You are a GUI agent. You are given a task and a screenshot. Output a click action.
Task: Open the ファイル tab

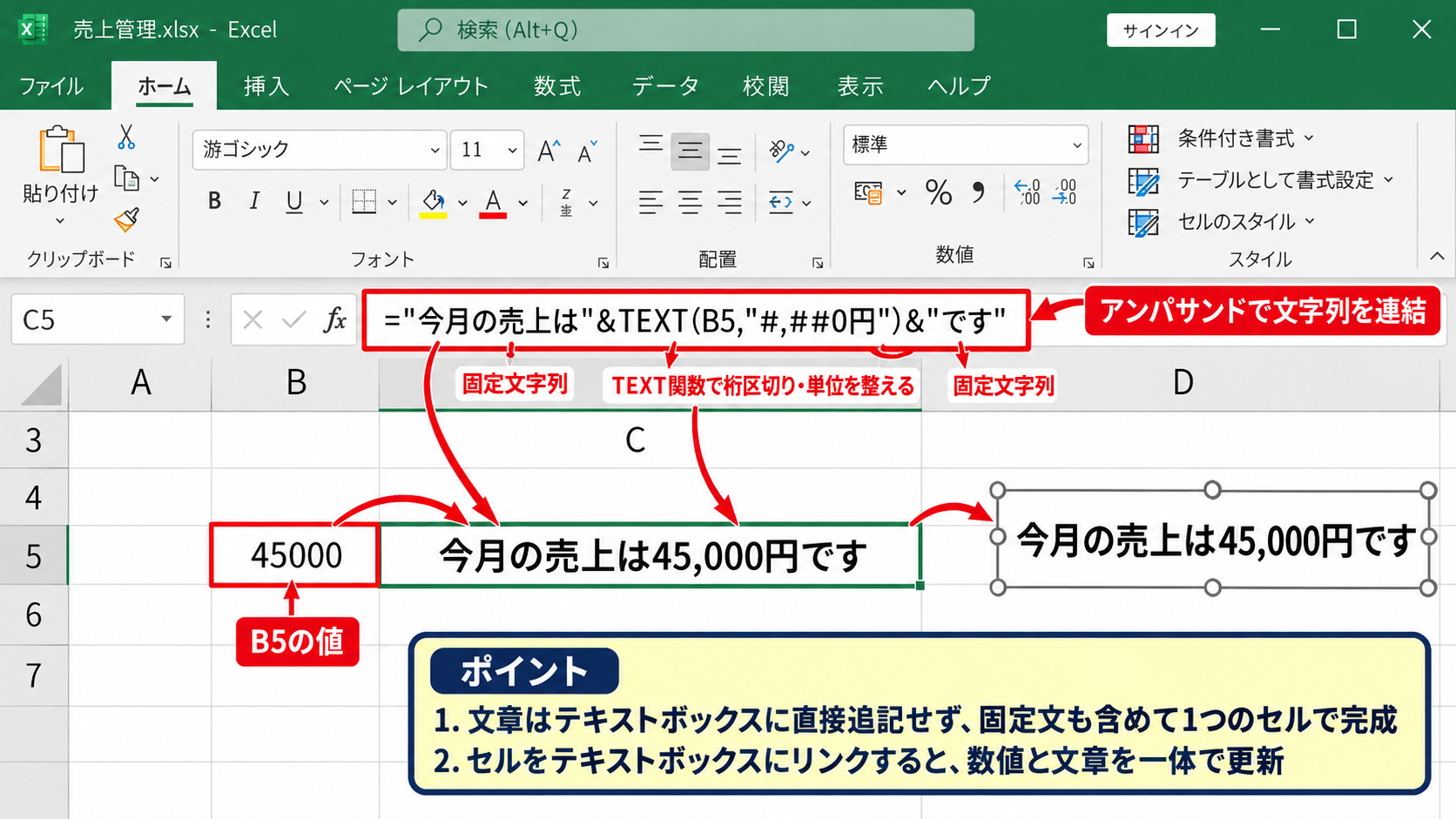(x=51, y=86)
